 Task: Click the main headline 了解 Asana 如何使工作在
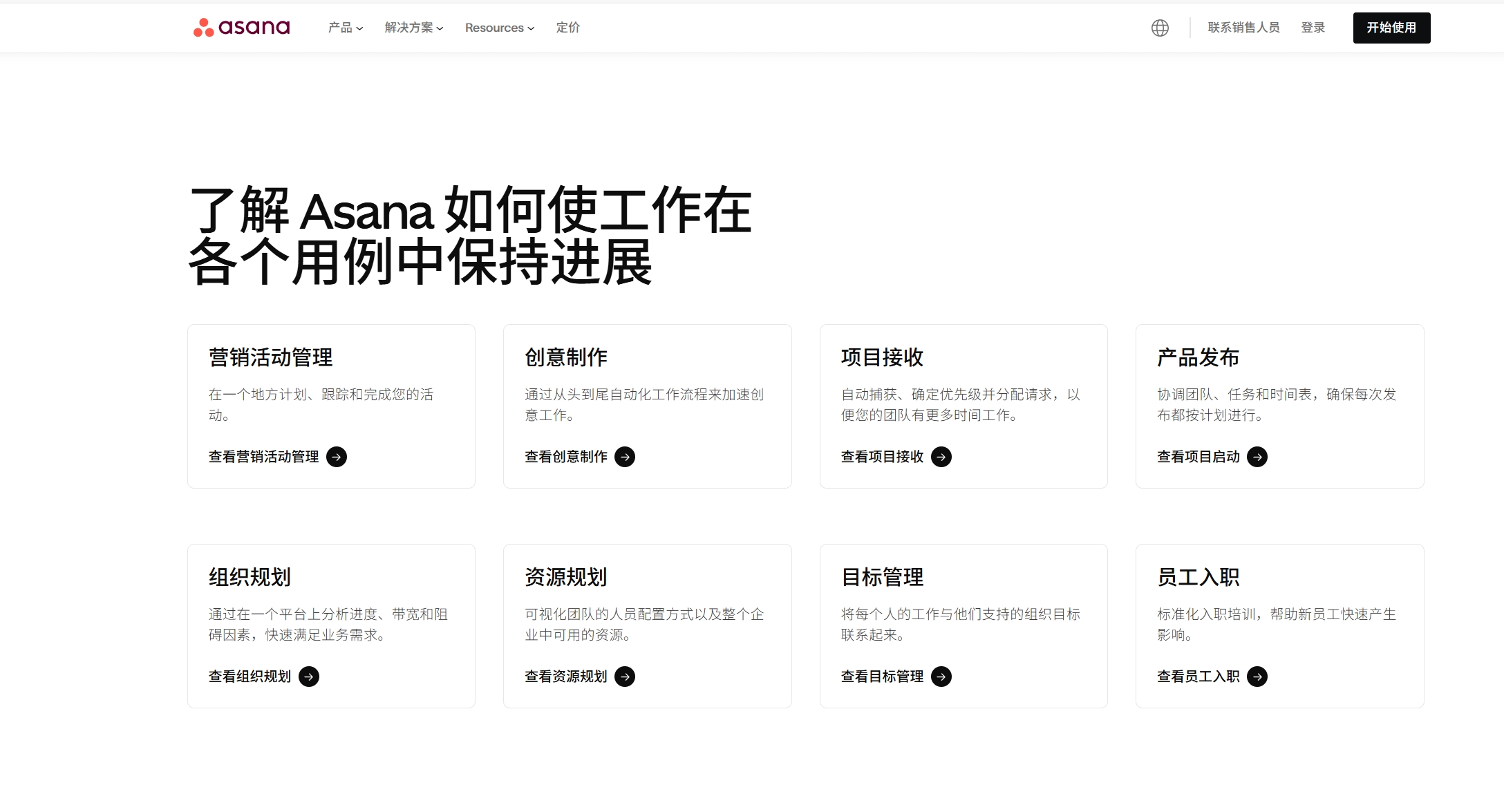[470, 210]
